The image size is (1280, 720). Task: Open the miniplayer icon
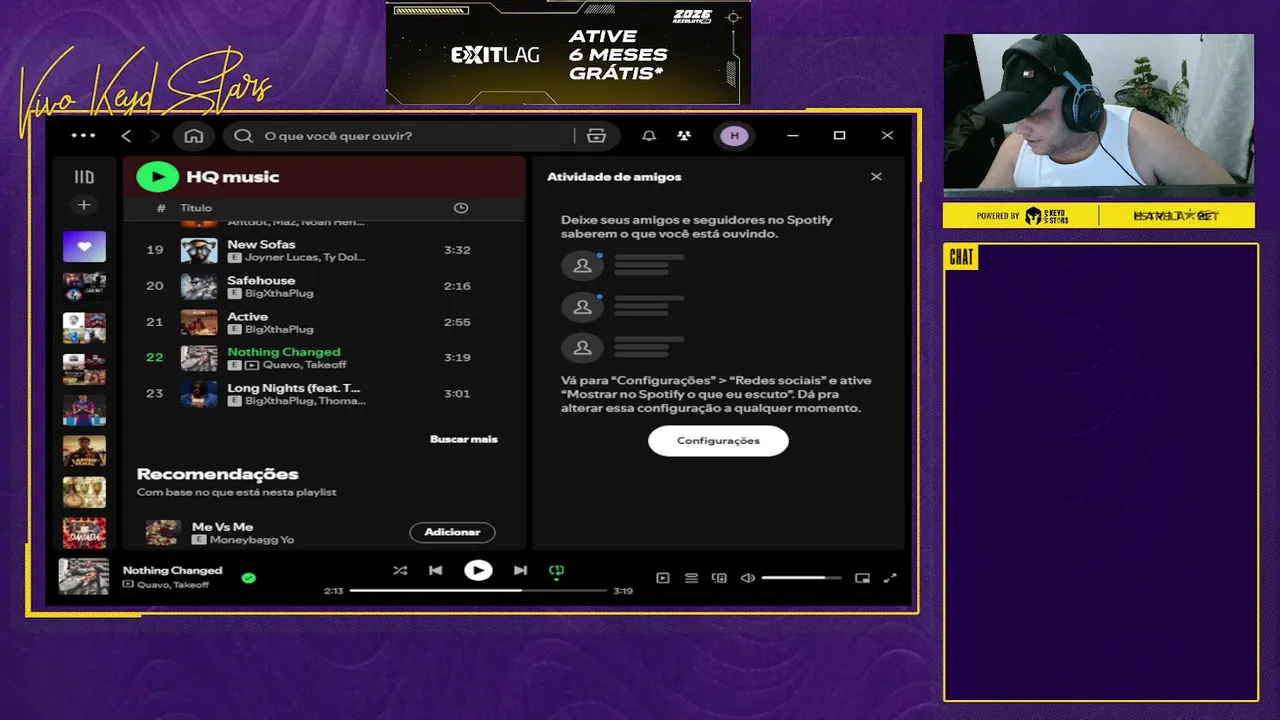(x=863, y=578)
